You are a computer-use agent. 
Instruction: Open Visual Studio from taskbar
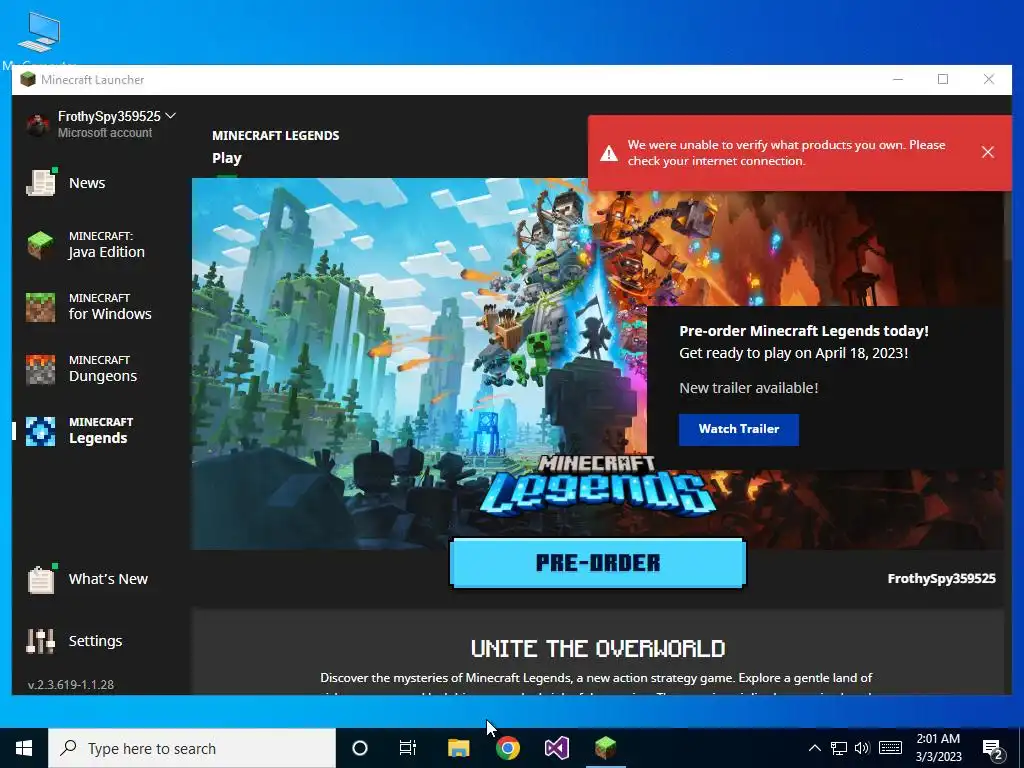(556, 748)
